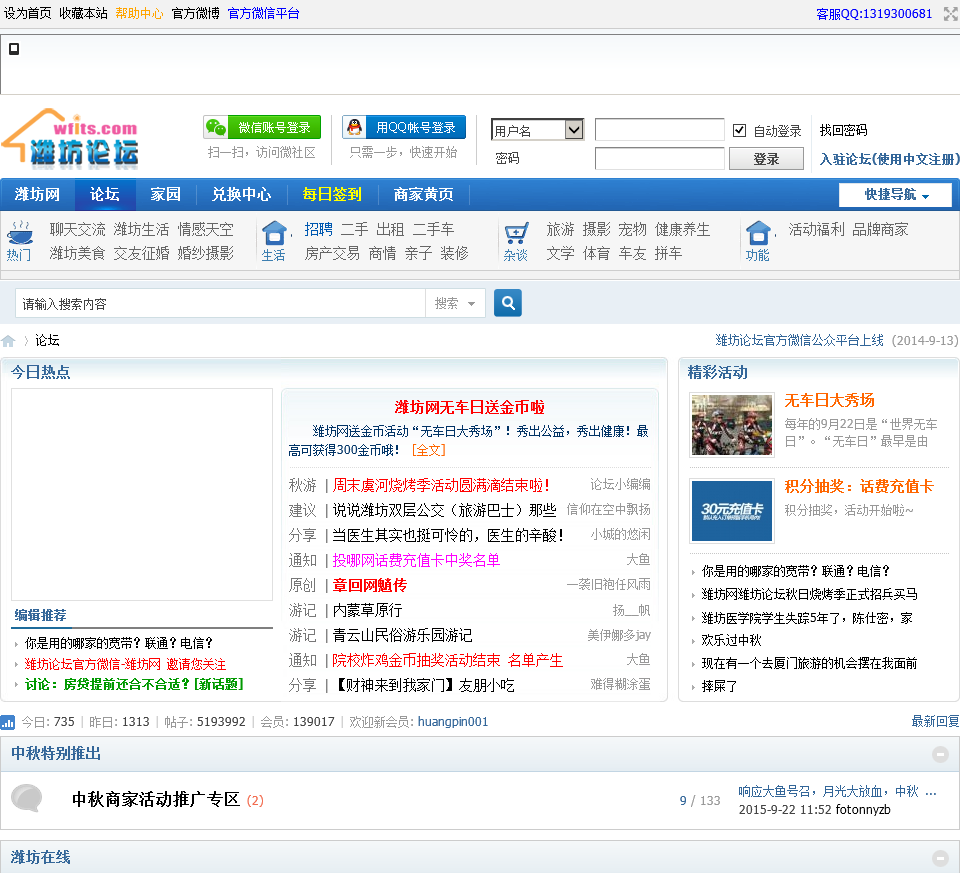
Task: Click the login button
Action: tap(766, 159)
